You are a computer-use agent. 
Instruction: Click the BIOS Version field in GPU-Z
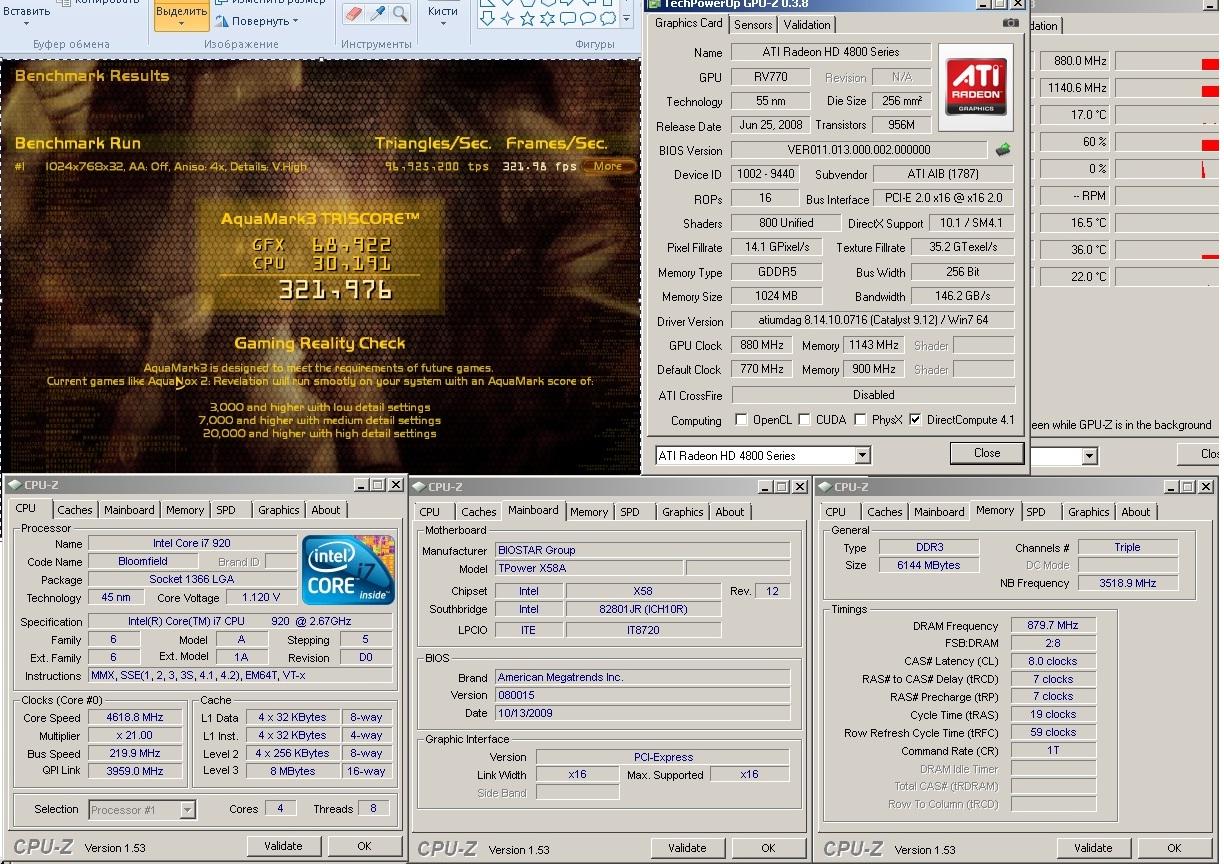[859, 150]
